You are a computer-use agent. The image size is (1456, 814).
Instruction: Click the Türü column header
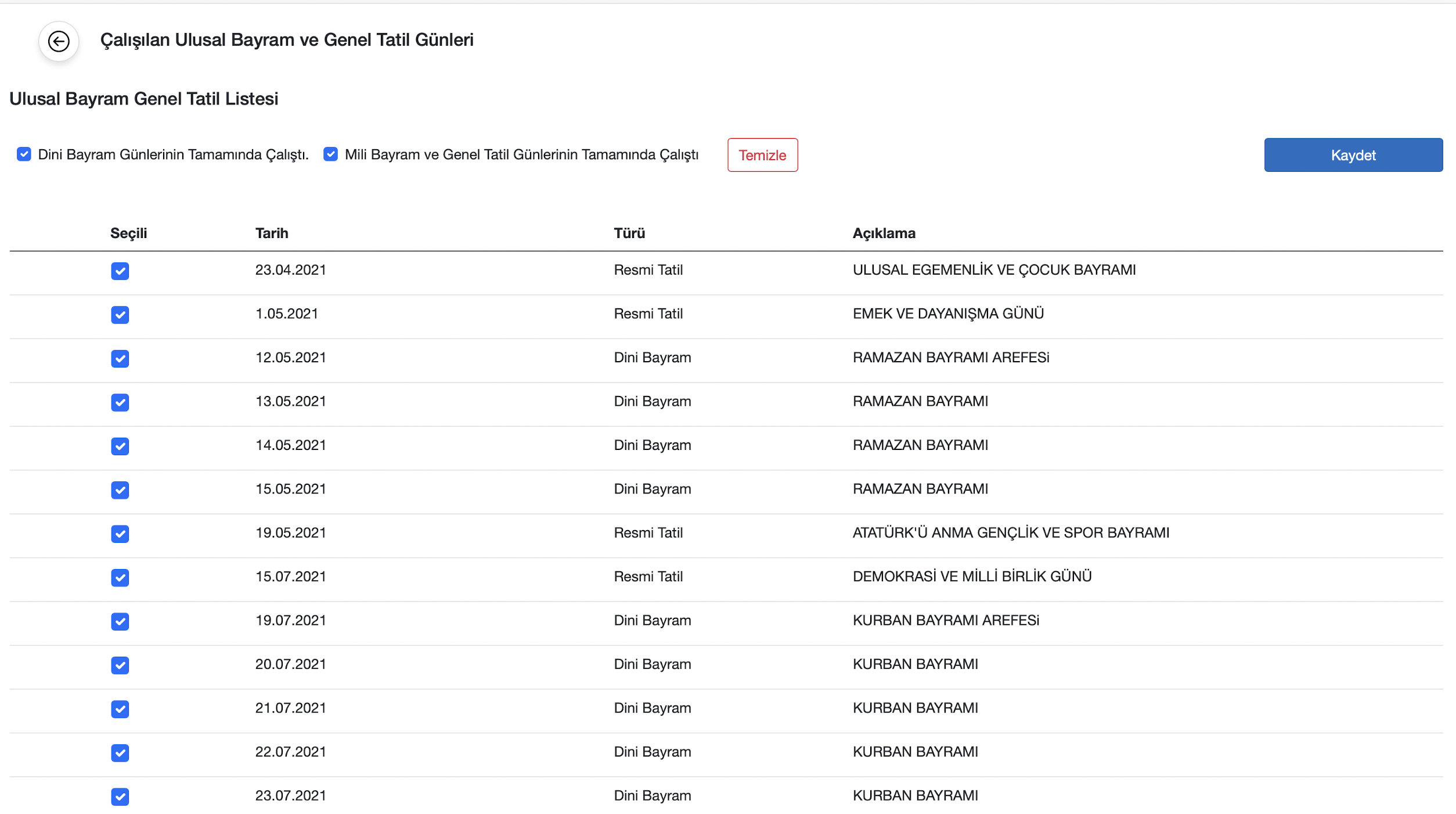click(x=629, y=233)
